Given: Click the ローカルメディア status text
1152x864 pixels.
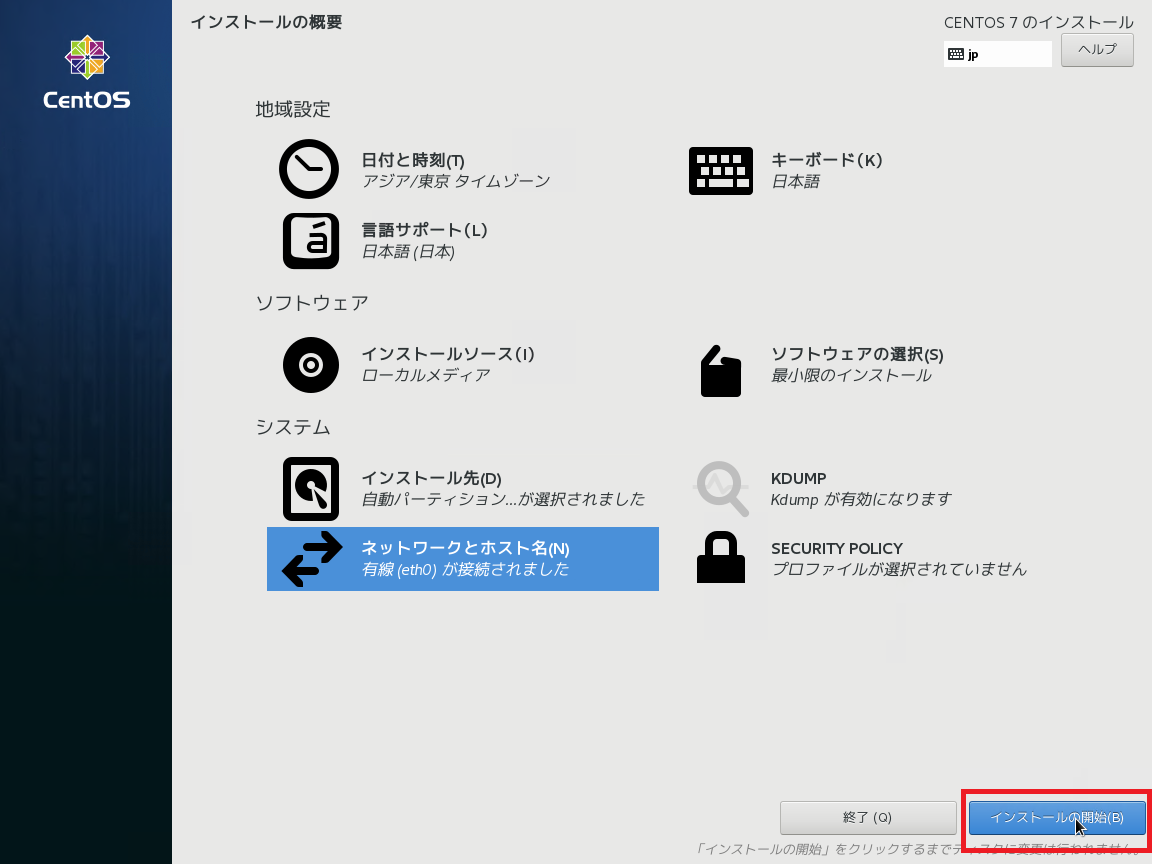Looking at the screenshot, I should tap(425, 375).
